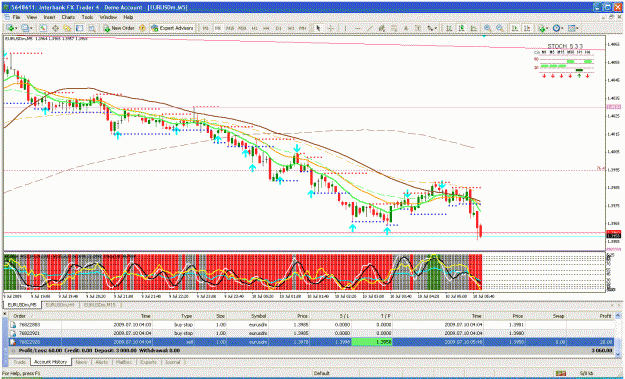Open the File menu
Image resolution: width=625 pixels, height=379 pixels.
[x=16, y=18]
